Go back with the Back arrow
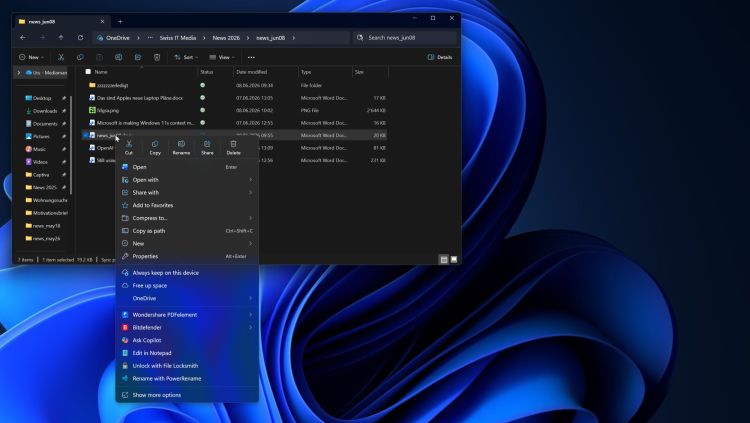The image size is (750, 423). tap(23, 37)
